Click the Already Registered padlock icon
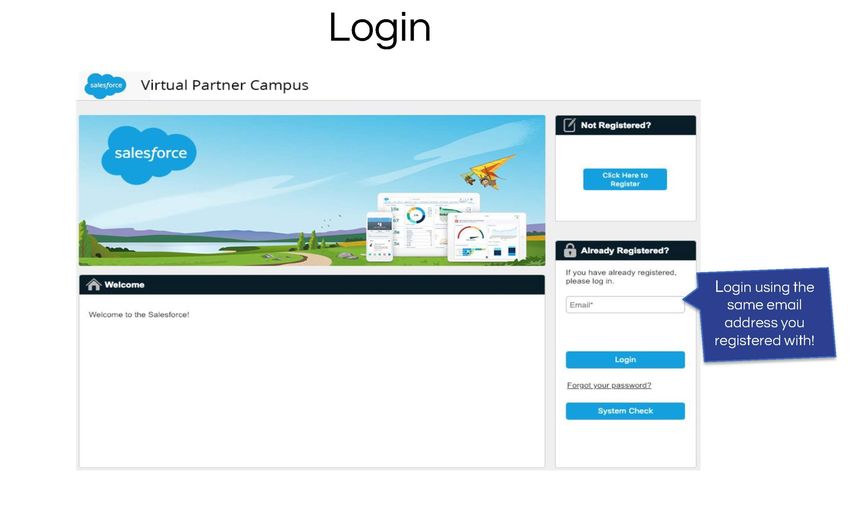 pos(570,250)
